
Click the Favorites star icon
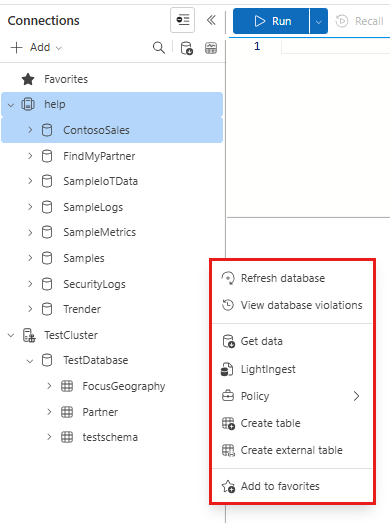[28, 79]
